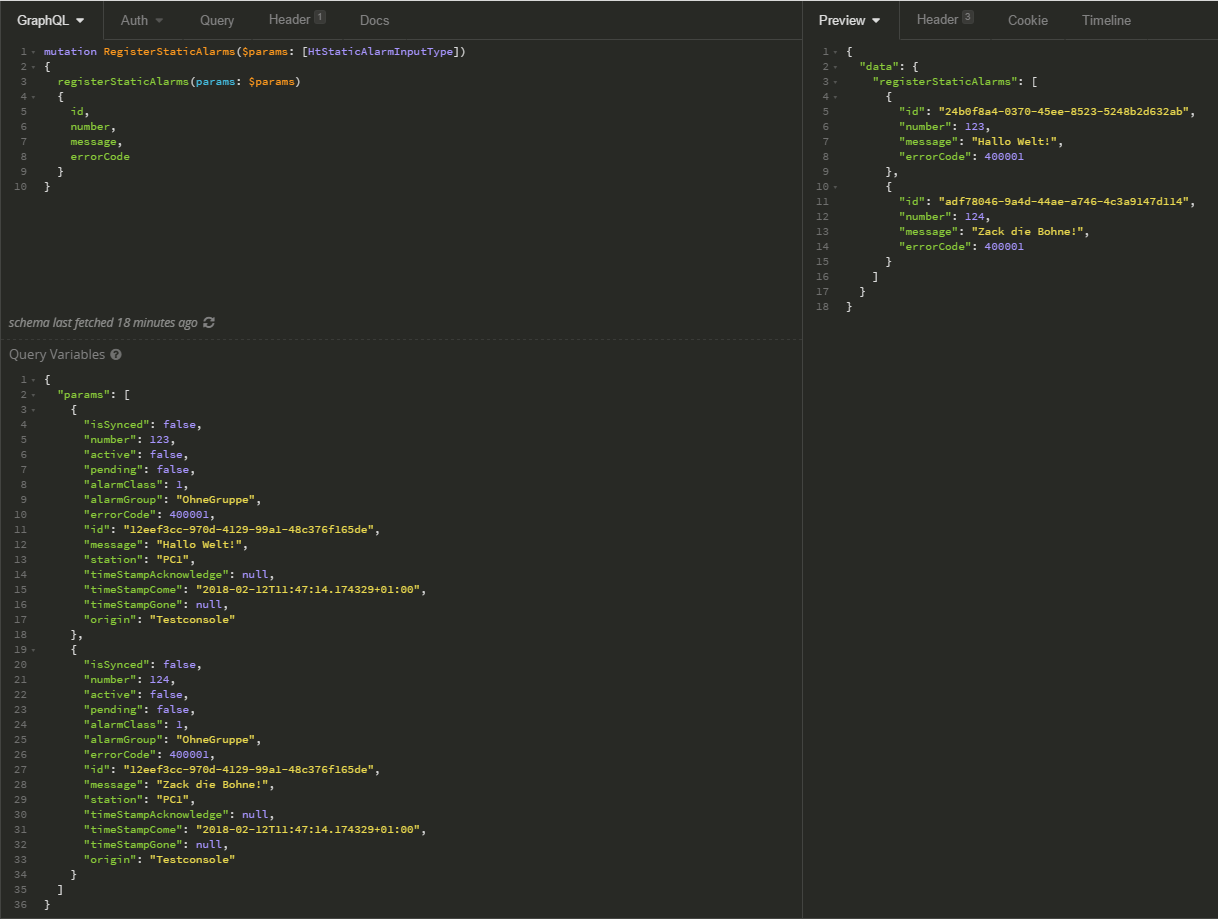Open the GraphQL body type dropdown

[51, 20]
